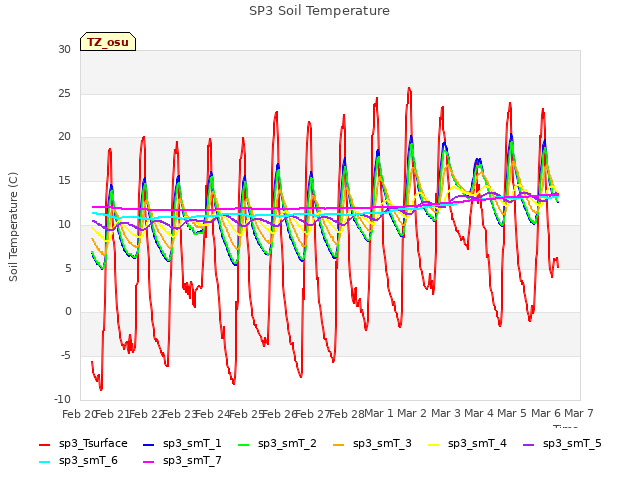Click the Mar 1 x-axis label
The height and width of the screenshot is (480, 640).
pyautogui.click(x=379, y=413)
